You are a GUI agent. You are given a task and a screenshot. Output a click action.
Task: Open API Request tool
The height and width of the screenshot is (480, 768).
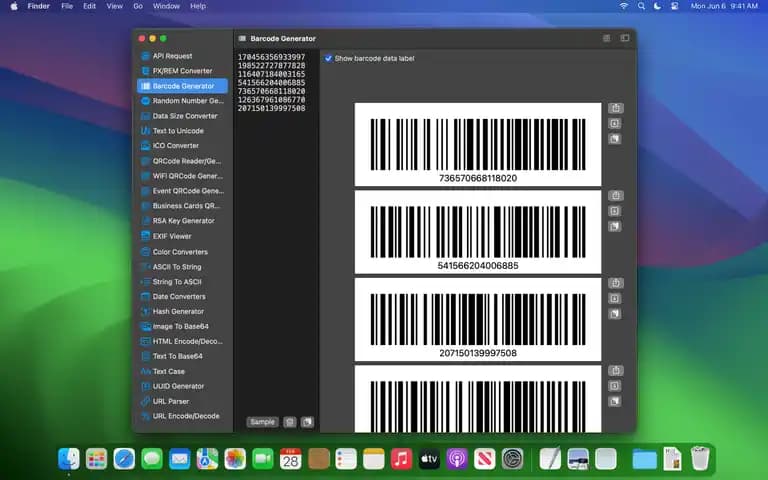[x=182, y=56]
